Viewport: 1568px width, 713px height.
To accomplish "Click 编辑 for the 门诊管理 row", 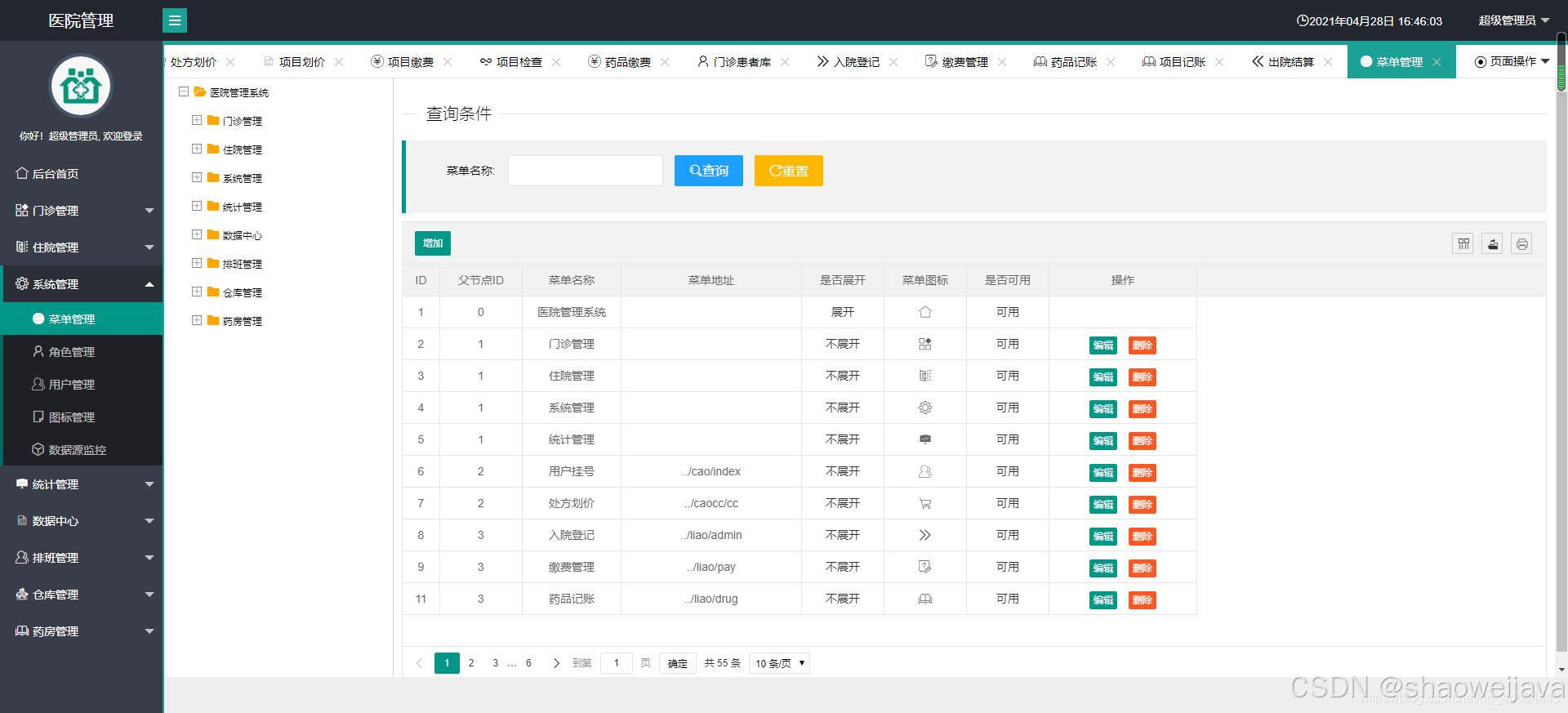I will pos(1102,345).
